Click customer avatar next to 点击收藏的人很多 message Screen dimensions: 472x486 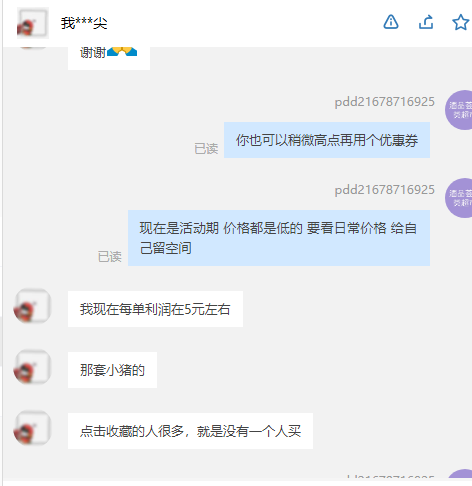coord(33,428)
